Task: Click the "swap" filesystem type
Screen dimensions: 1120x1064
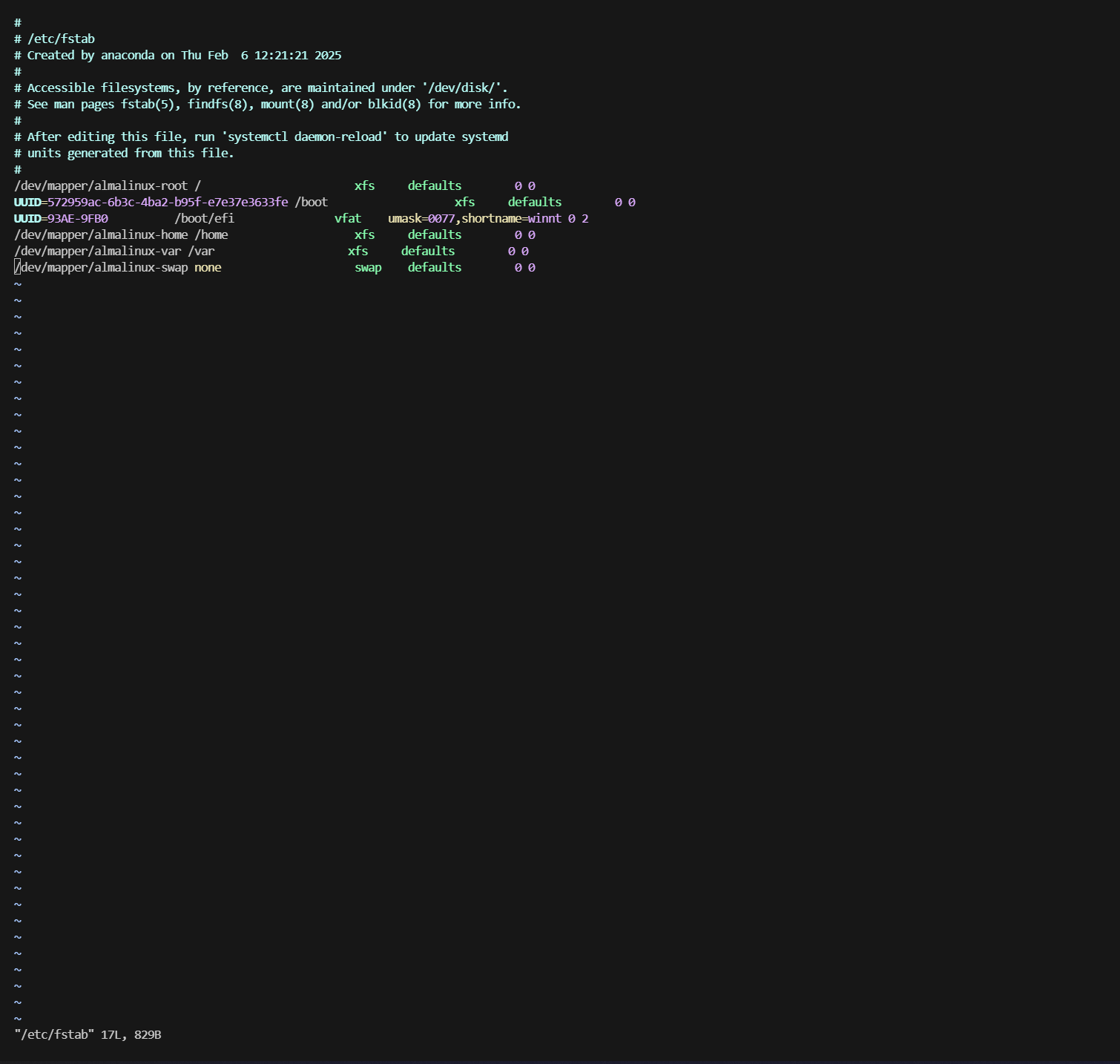Action: click(368, 267)
